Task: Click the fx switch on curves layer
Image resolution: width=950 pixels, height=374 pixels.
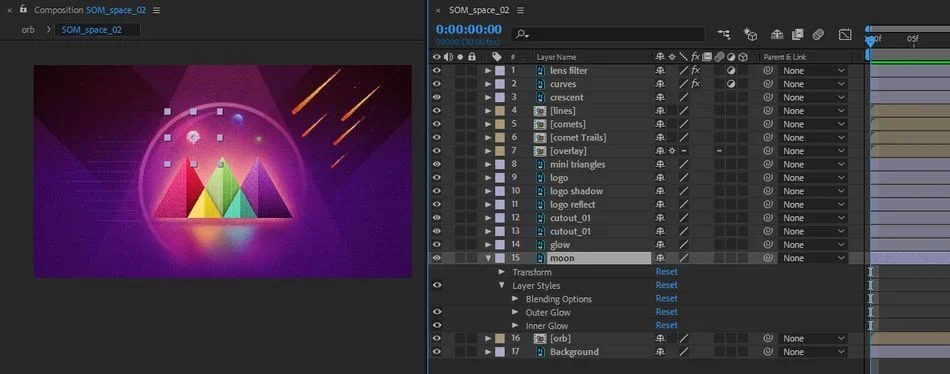Action: click(696, 84)
